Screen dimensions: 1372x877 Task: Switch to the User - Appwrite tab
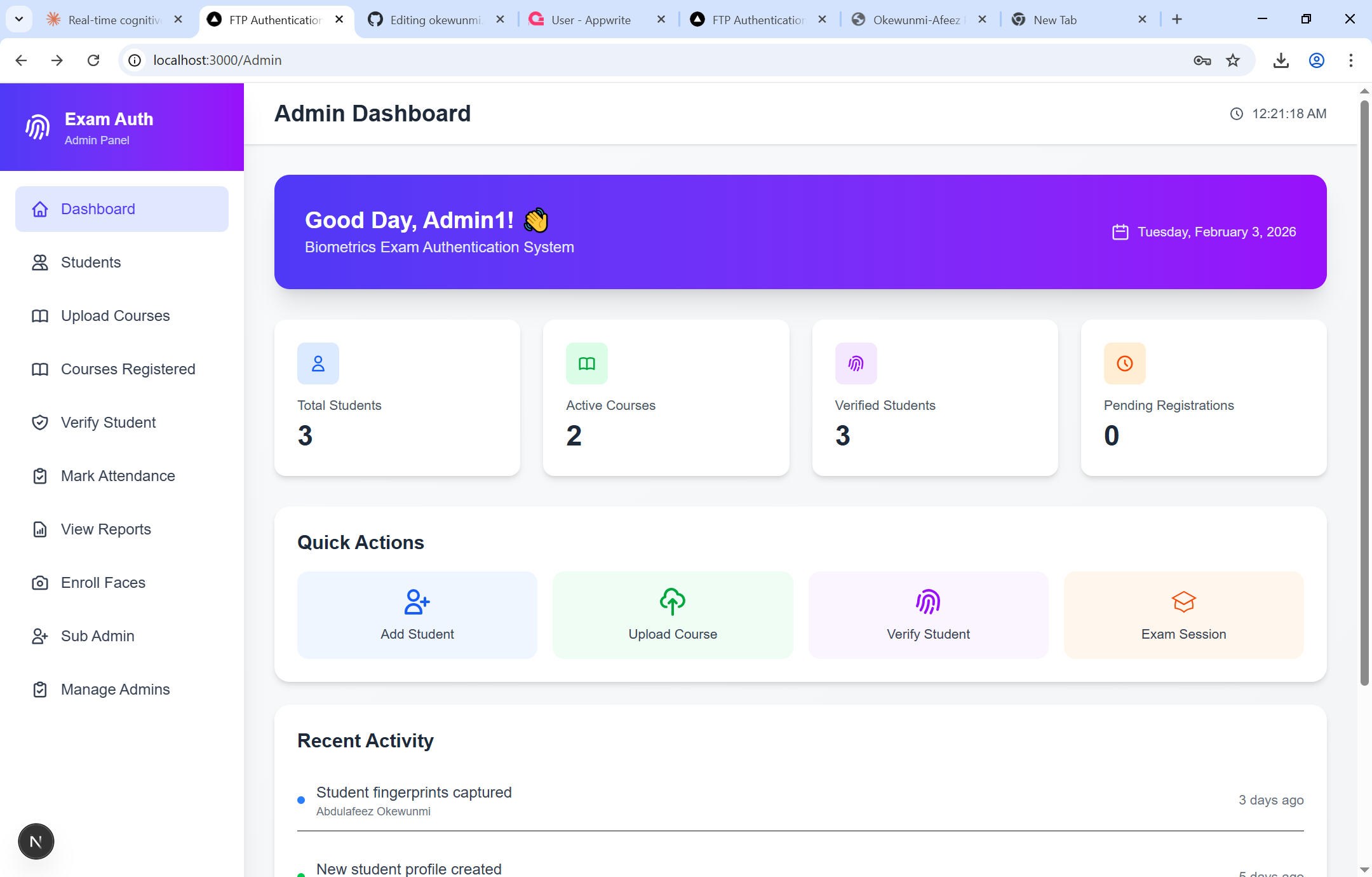[x=591, y=20]
